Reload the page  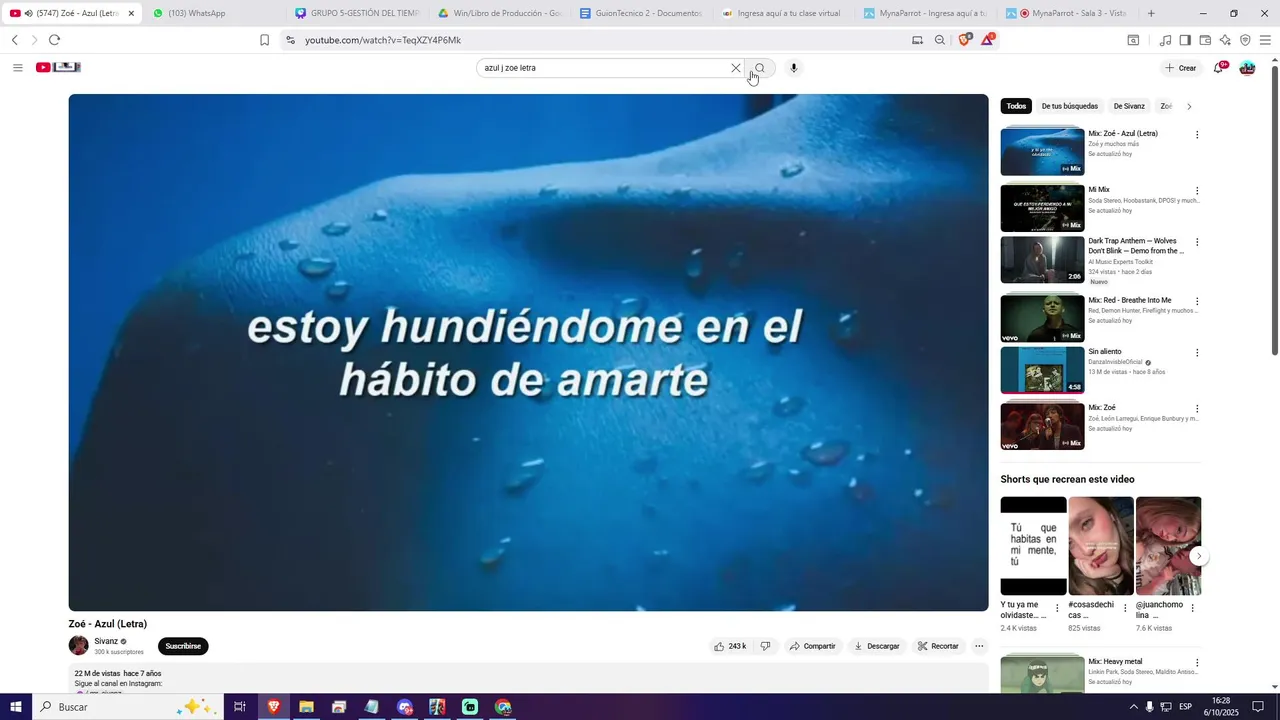54,40
